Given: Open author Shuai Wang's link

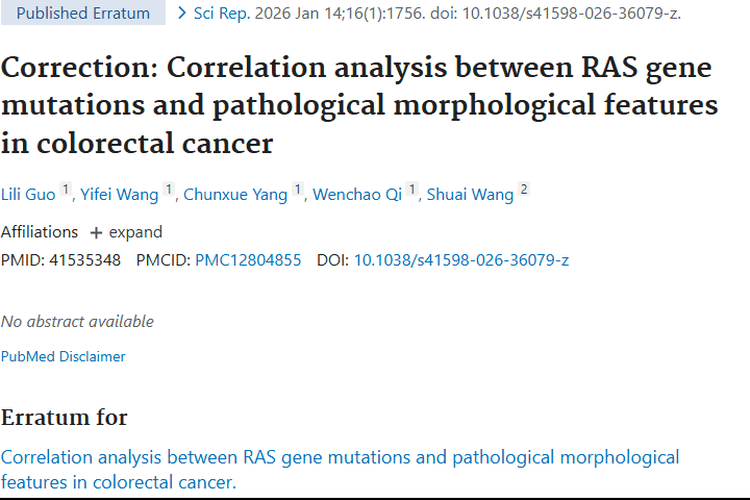Looking at the screenshot, I should point(470,194).
